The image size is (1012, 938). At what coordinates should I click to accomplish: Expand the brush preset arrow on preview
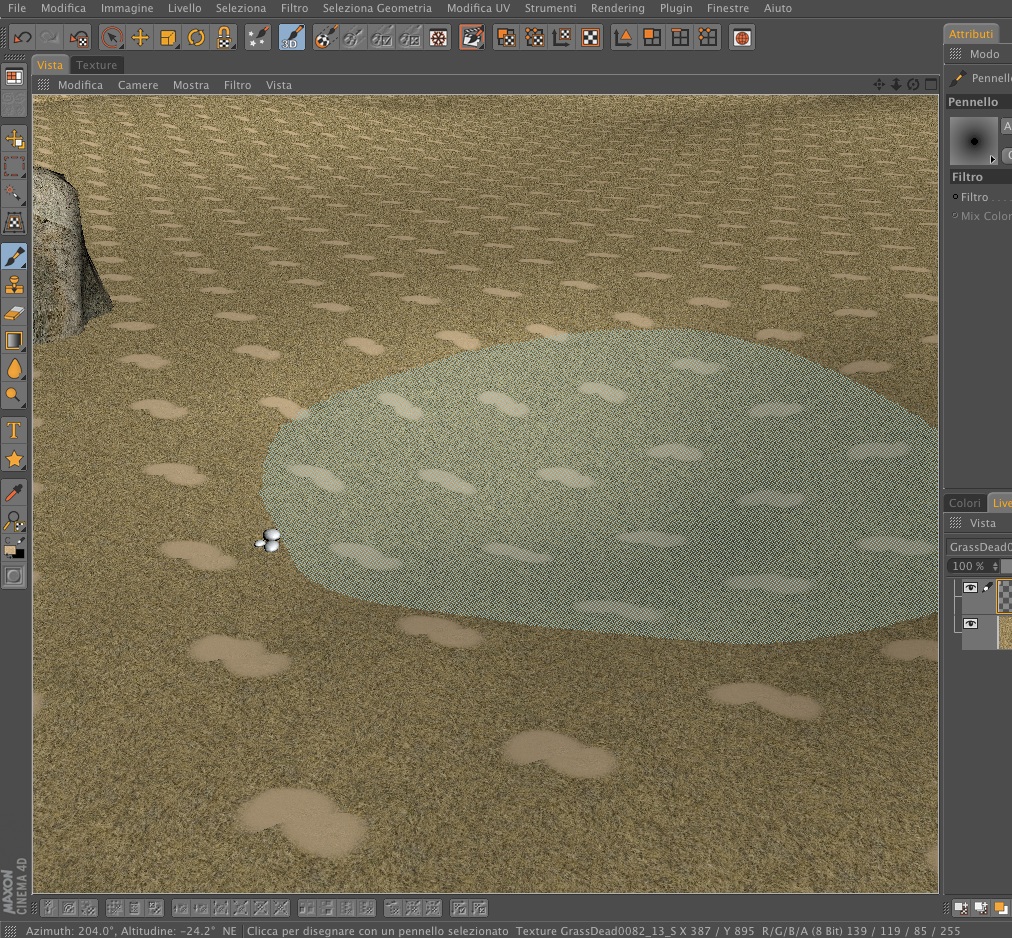(x=993, y=159)
